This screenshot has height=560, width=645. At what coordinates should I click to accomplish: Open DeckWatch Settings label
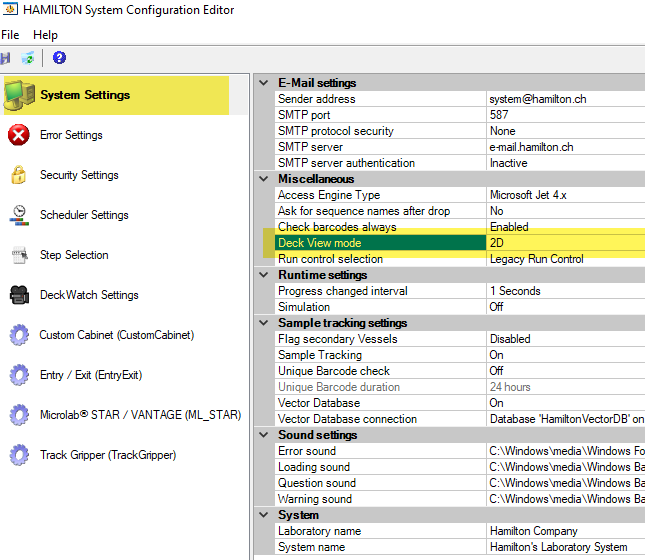pos(89,295)
